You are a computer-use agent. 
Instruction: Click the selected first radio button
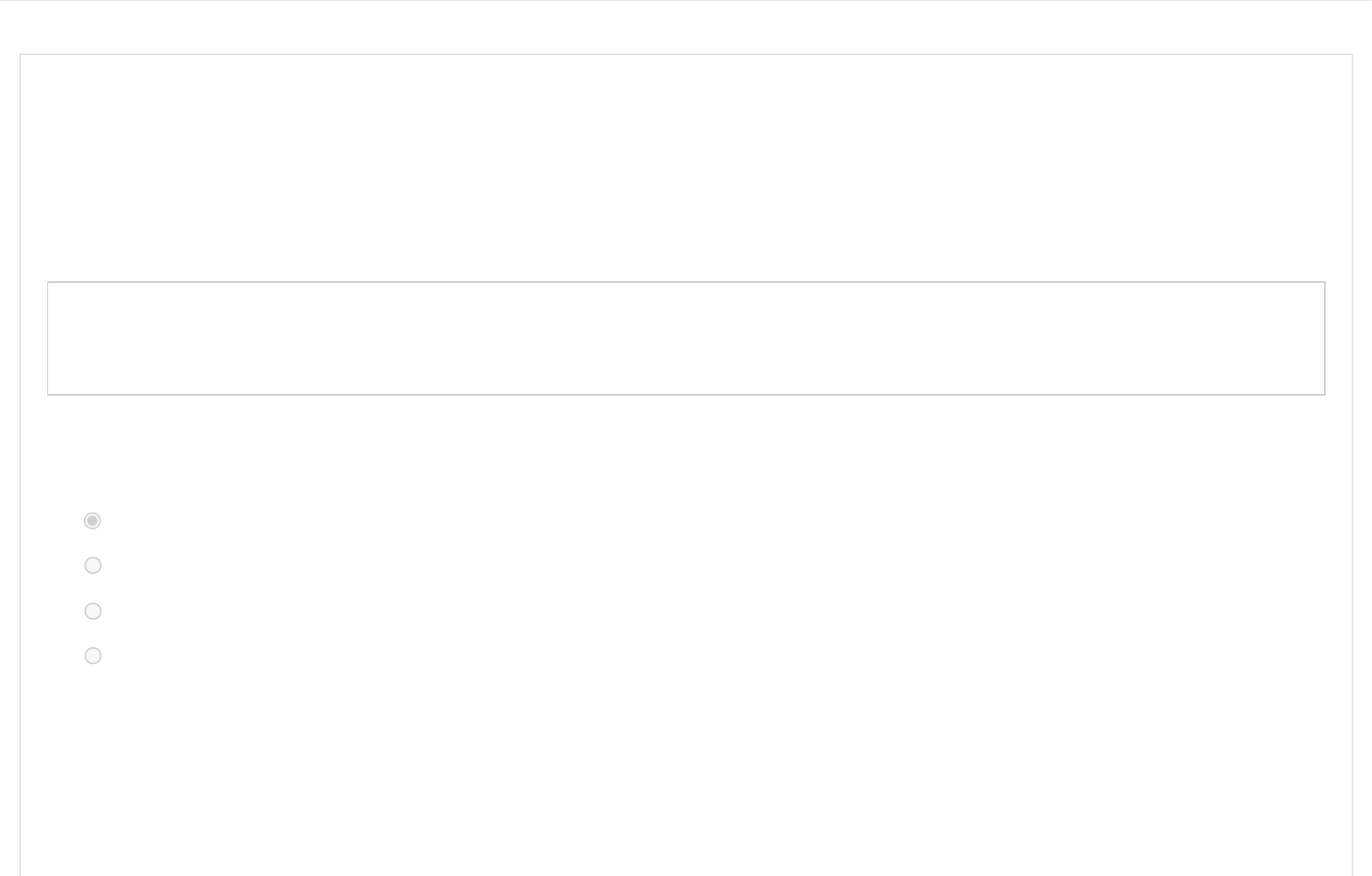coord(93,521)
